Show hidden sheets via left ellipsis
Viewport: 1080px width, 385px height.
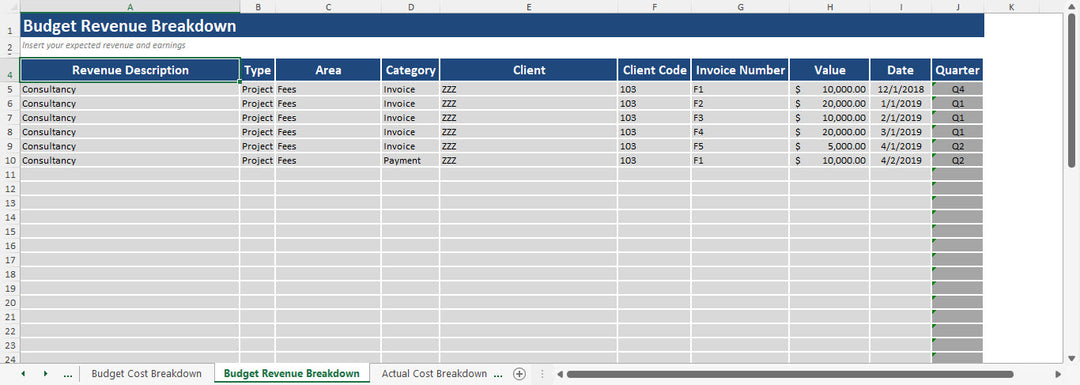(68, 374)
